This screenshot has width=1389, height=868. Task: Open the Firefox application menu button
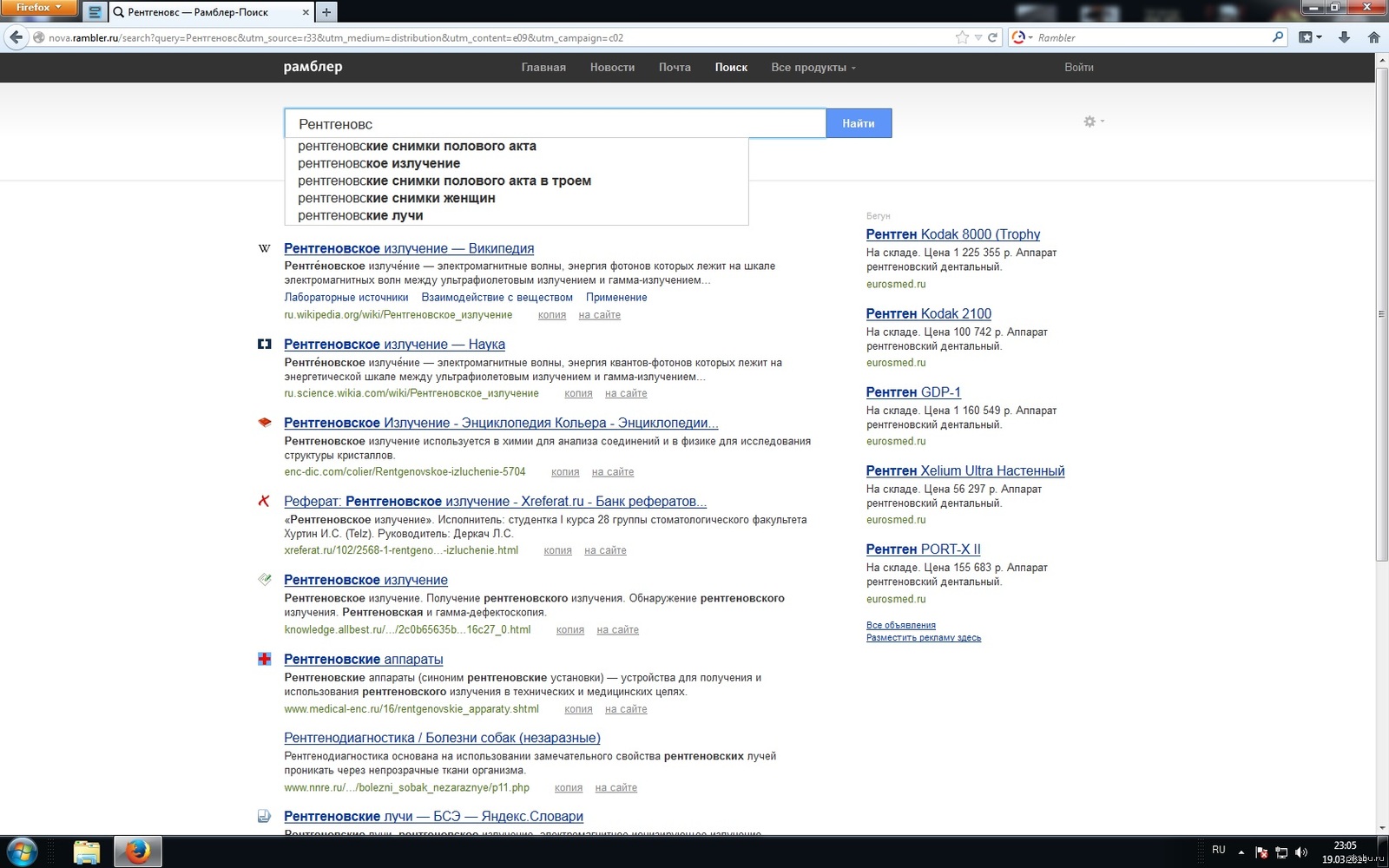(39, 8)
